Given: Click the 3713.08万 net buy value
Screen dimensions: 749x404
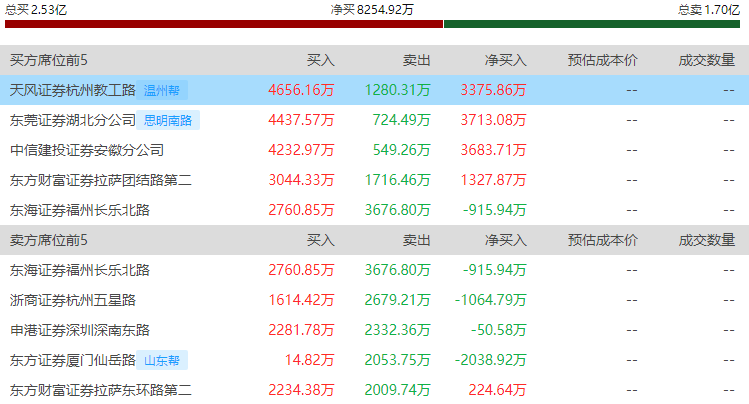Looking at the screenshot, I should pos(493,120).
